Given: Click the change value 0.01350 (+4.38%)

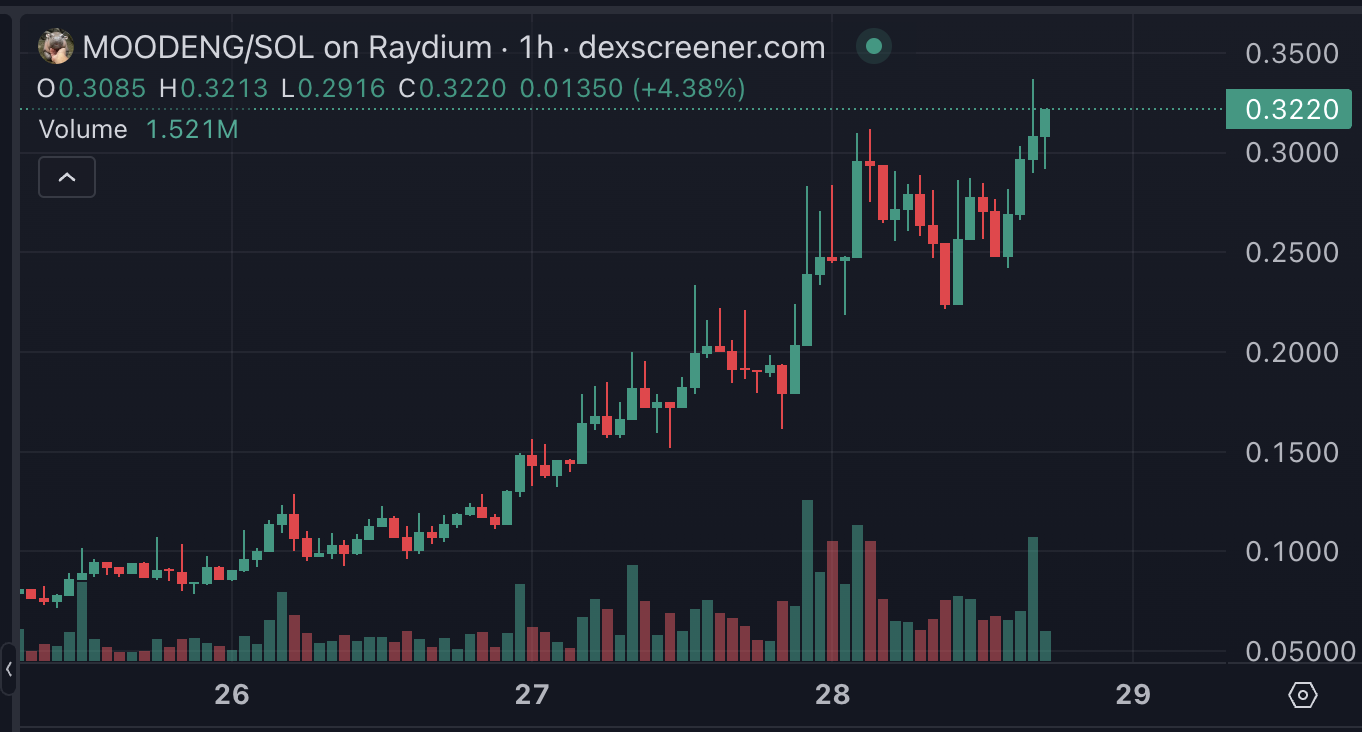Looking at the screenshot, I should [x=632, y=89].
